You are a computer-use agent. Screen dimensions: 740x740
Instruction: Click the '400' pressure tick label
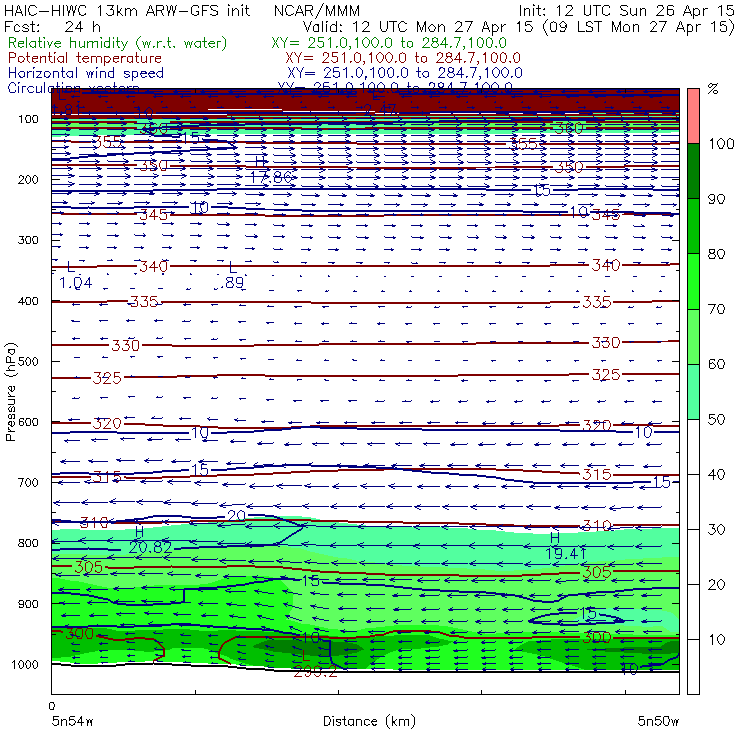tap(29, 301)
